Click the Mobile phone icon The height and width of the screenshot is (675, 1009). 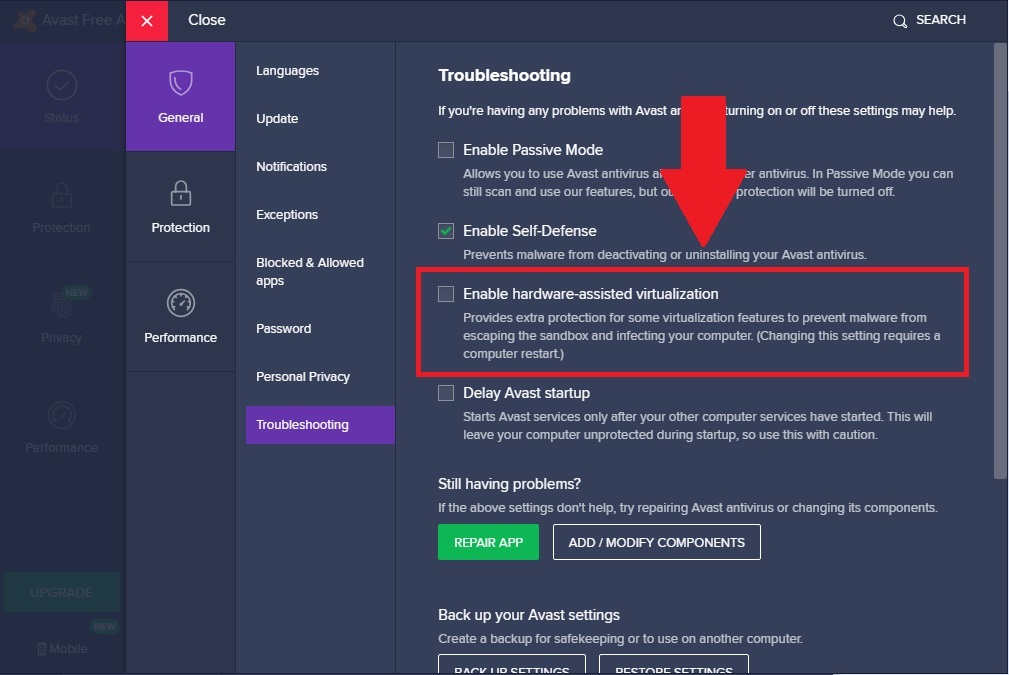(x=42, y=649)
